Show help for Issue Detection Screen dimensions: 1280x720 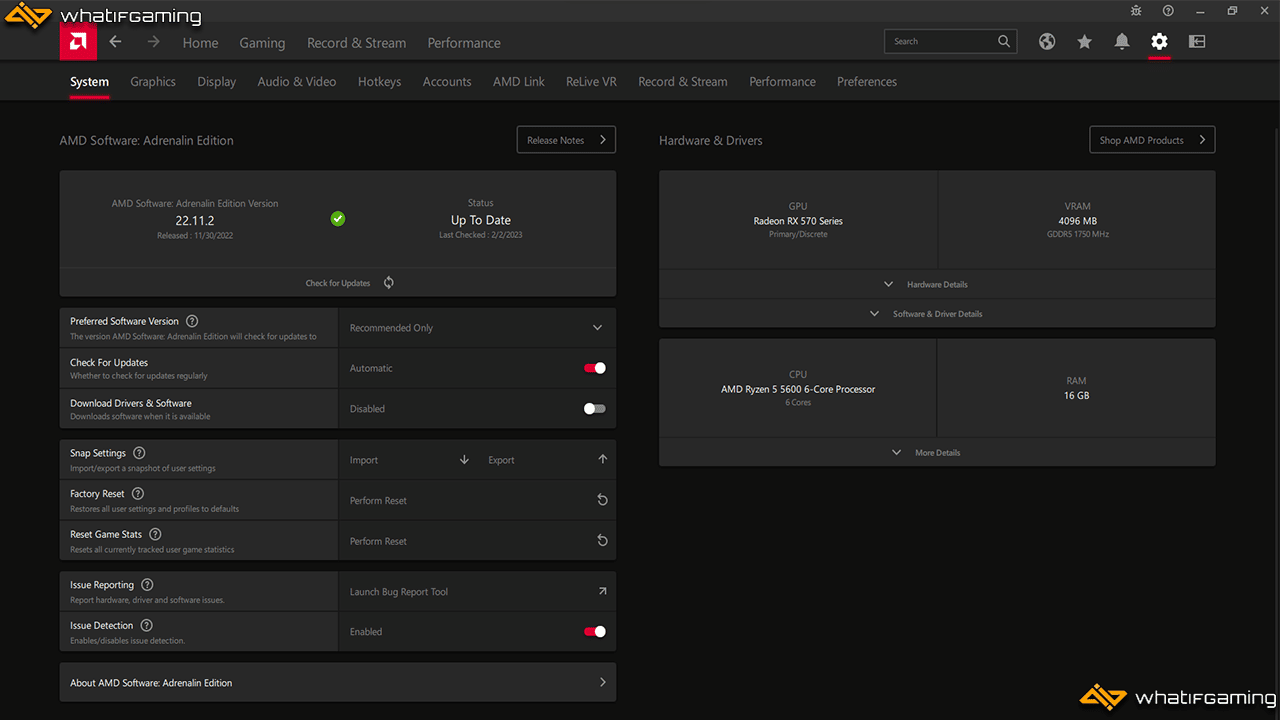pyautogui.click(x=147, y=625)
